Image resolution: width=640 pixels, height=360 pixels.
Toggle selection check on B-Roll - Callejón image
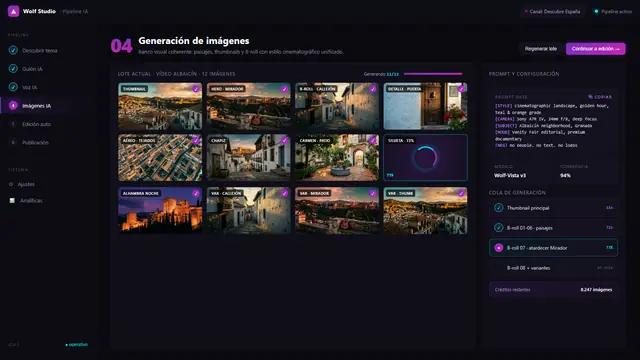373,89
